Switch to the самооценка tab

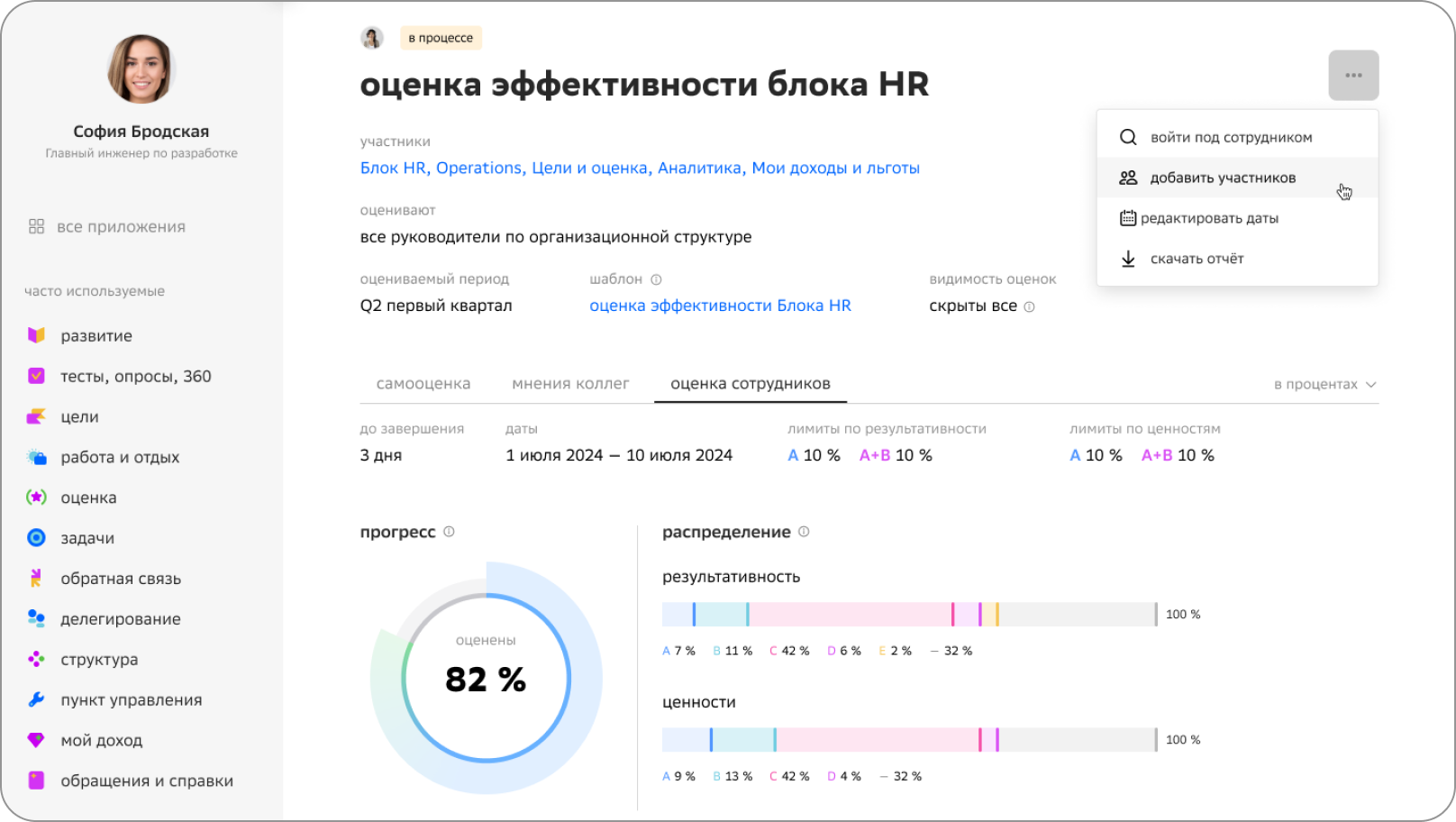(423, 384)
